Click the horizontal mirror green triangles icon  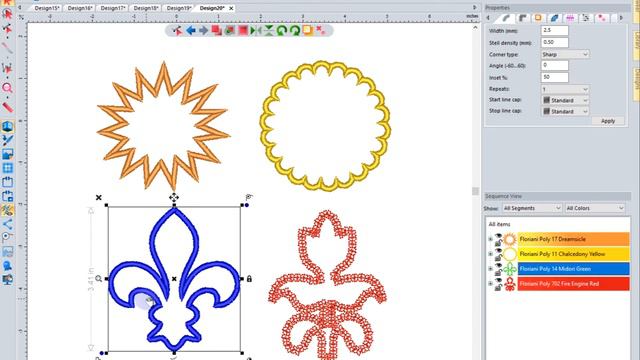[x=256, y=31]
